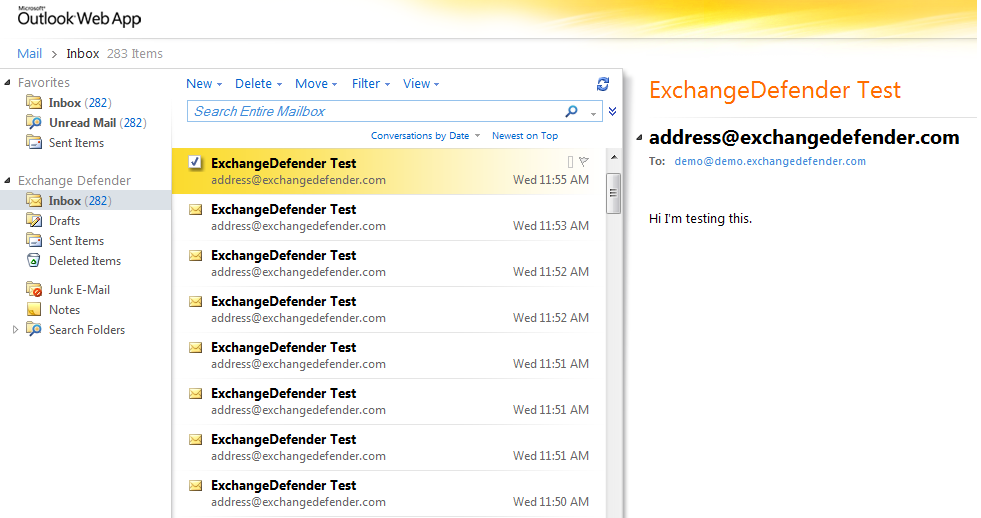The height and width of the screenshot is (518, 981).
Task: Click the Wed 11:50 AM timestamp
Action: (x=551, y=502)
